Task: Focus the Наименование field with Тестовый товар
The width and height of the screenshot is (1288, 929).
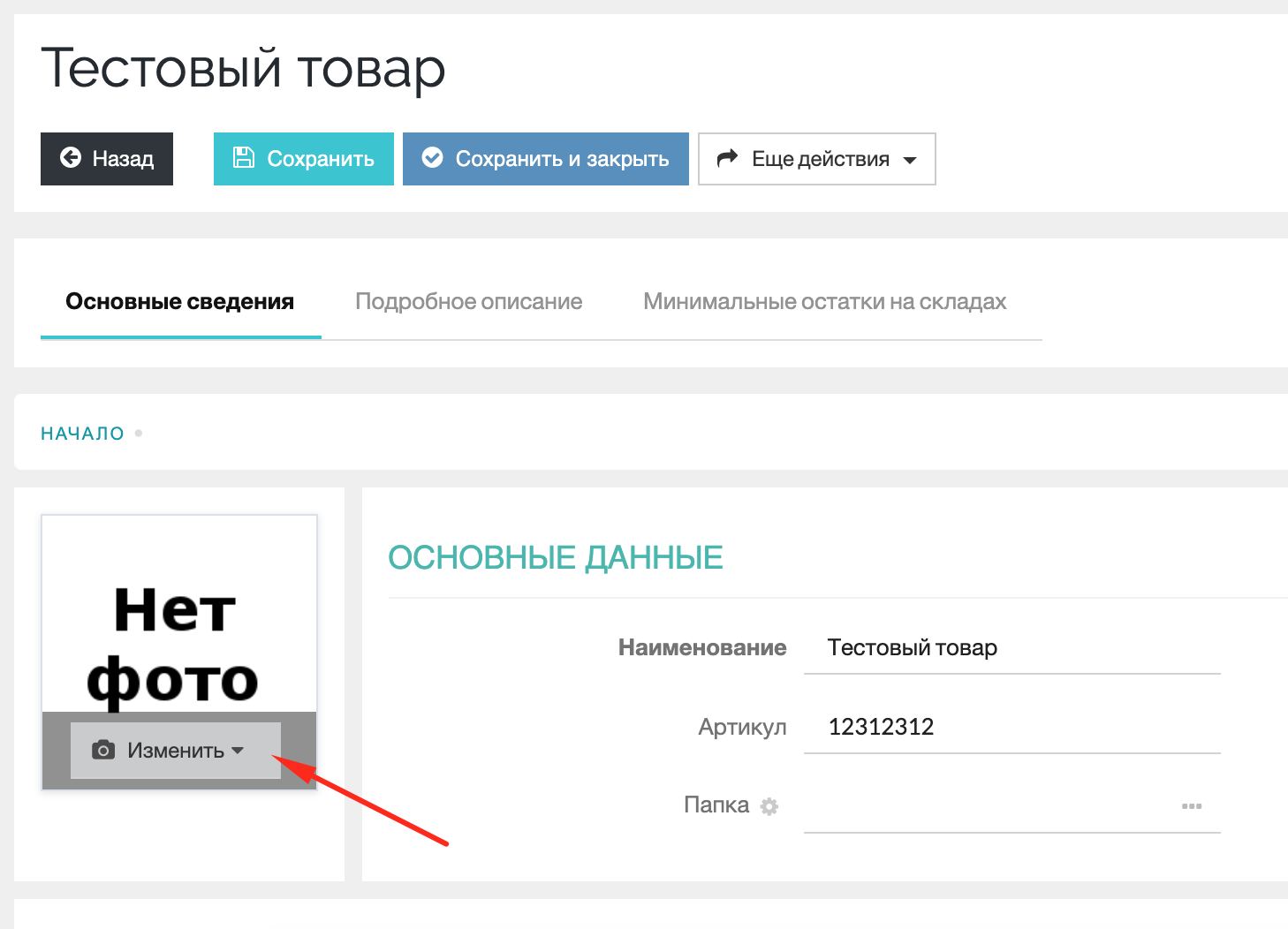Action: tap(1011, 648)
